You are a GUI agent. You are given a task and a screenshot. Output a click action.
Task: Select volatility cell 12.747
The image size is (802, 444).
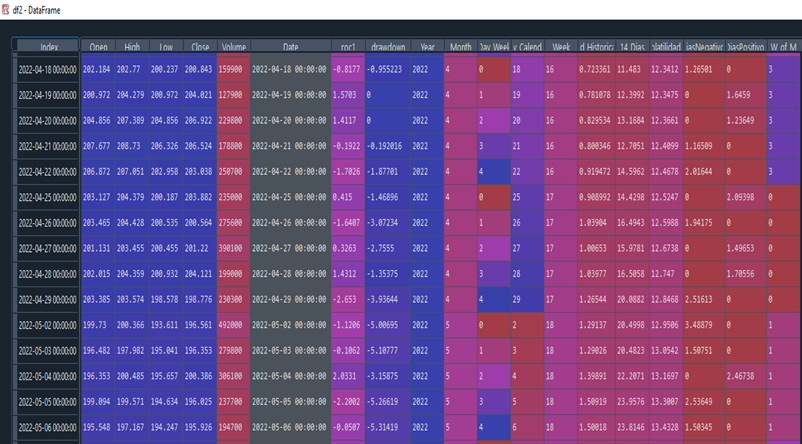pos(666,274)
